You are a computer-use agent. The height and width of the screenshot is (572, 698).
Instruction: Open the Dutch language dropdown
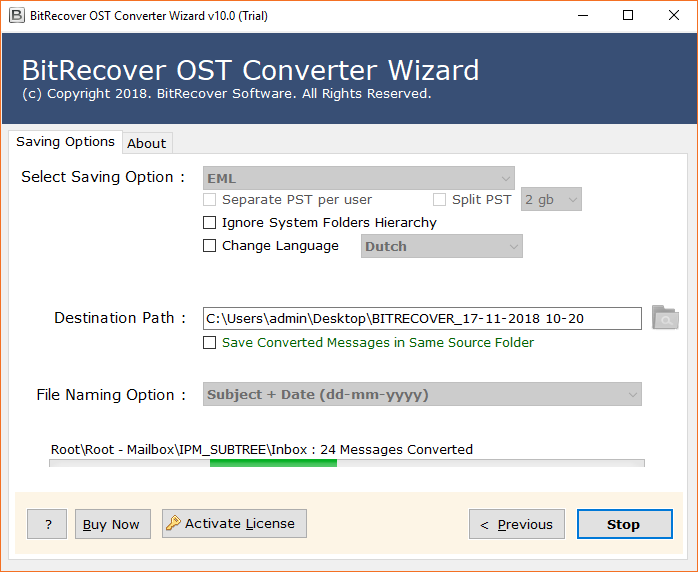442,246
